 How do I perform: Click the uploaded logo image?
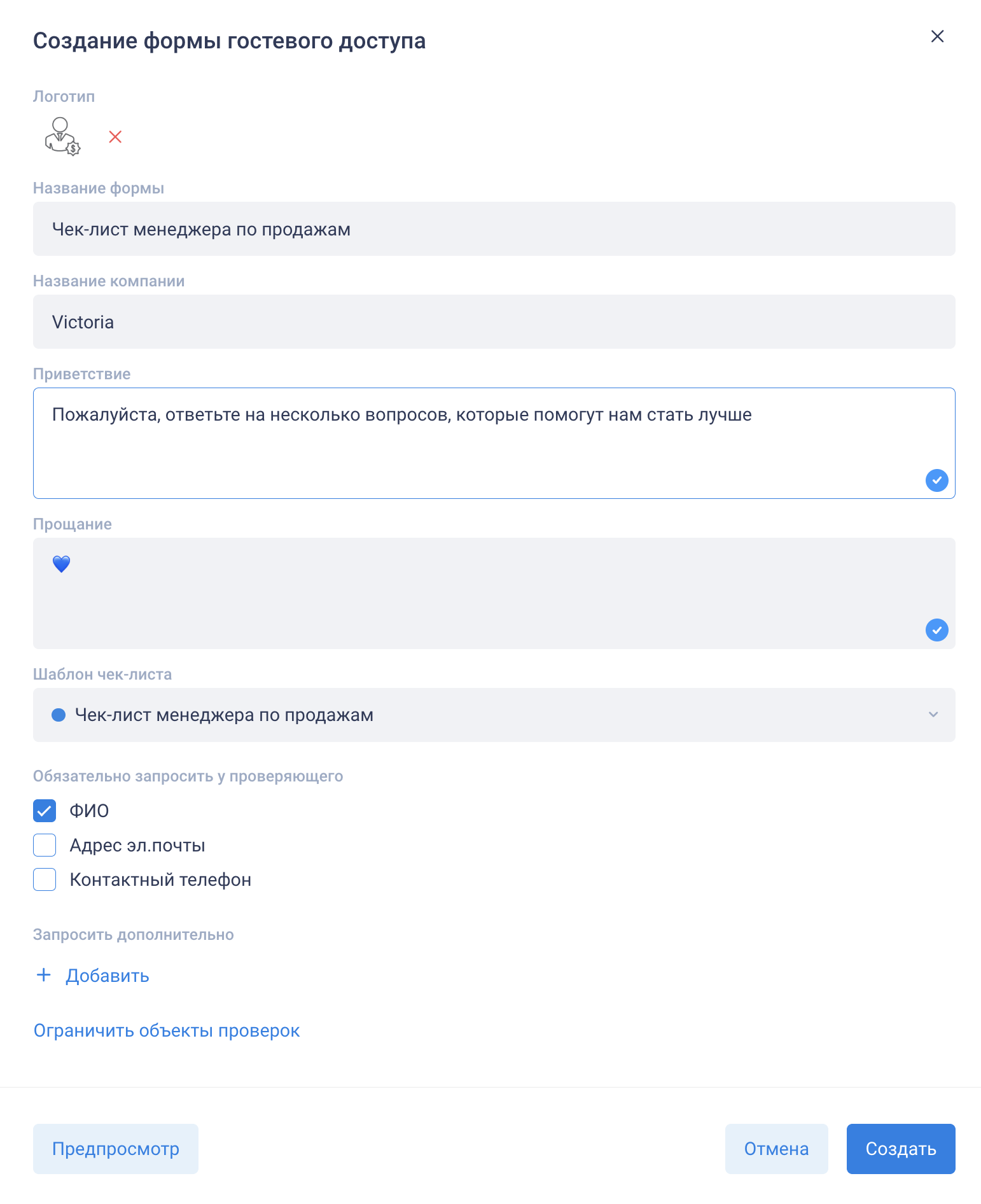tap(62, 136)
